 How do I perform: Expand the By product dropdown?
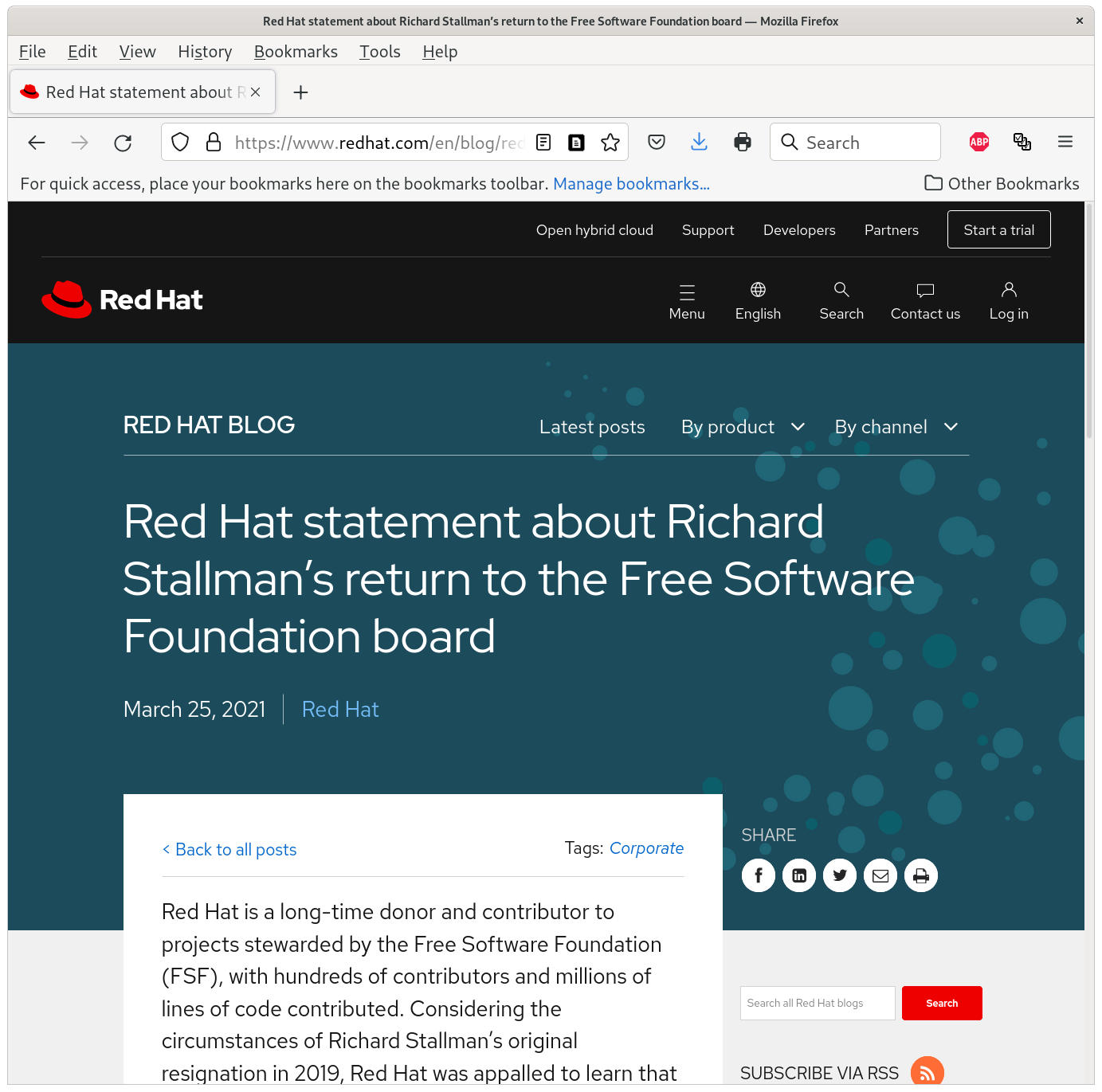tap(743, 427)
